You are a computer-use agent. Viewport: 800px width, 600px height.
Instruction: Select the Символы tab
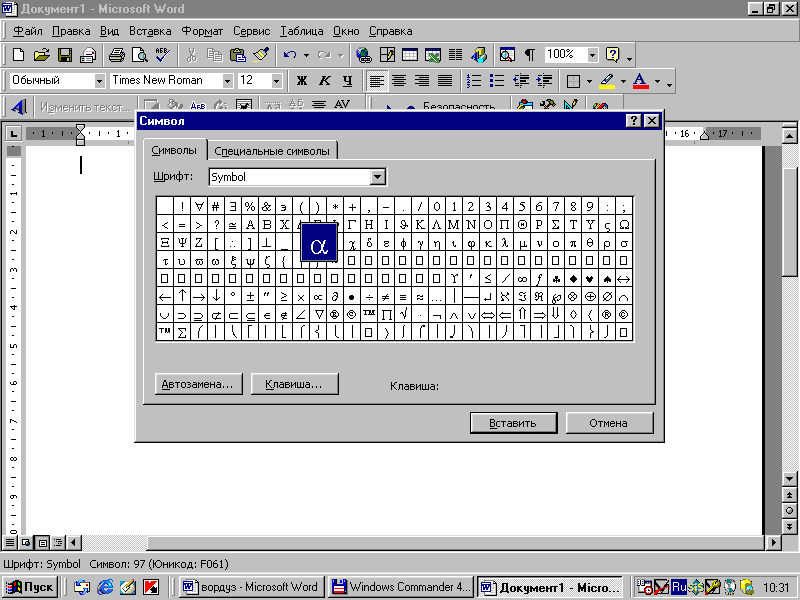(x=174, y=151)
